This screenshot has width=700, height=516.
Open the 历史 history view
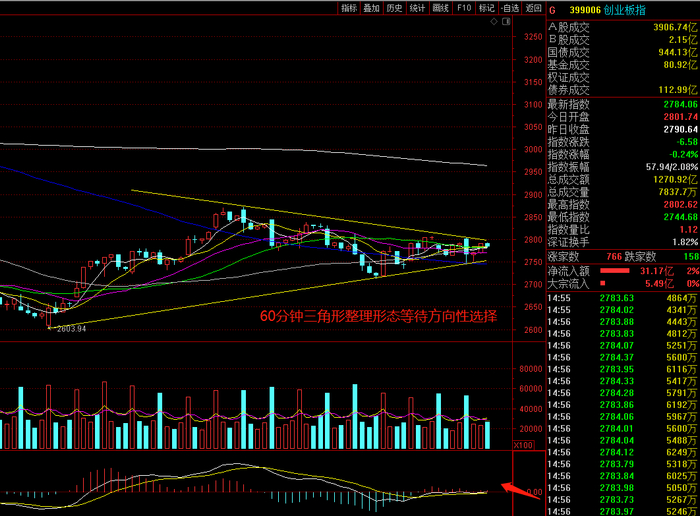(x=395, y=8)
